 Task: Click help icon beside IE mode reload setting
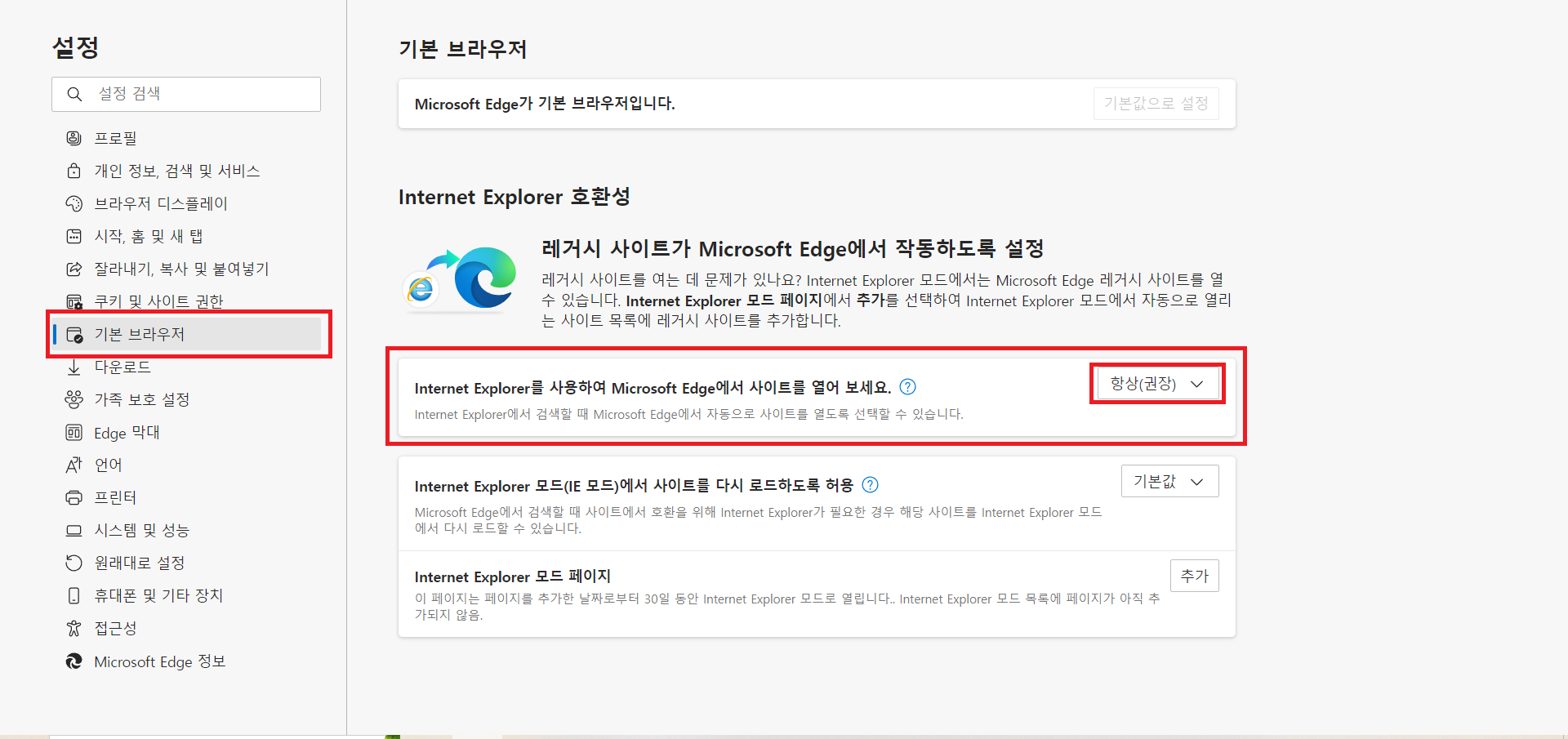(x=871, y=485)
